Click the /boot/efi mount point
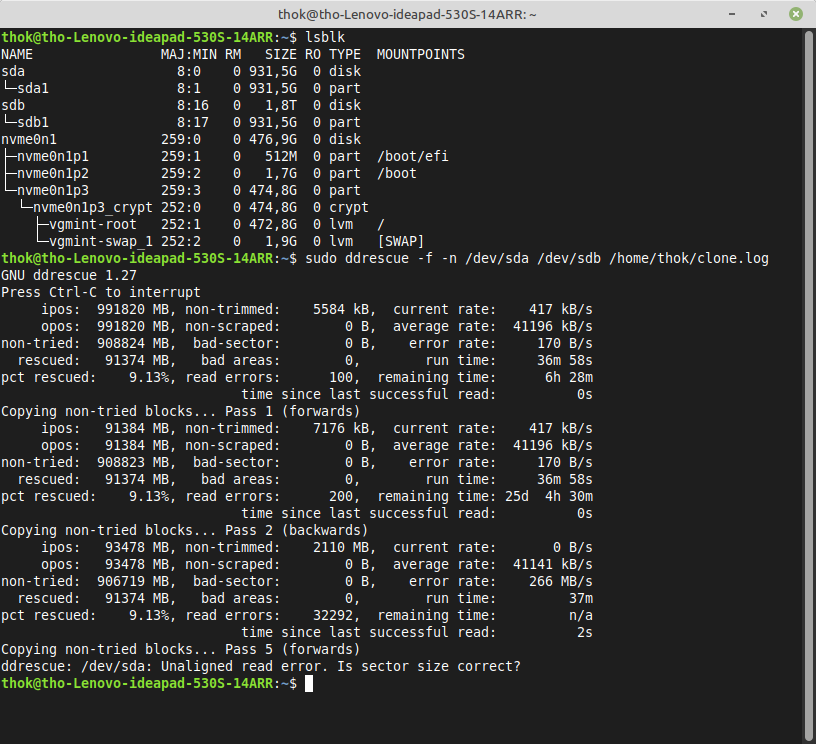The image size is (816, 744). click(408, 156)
